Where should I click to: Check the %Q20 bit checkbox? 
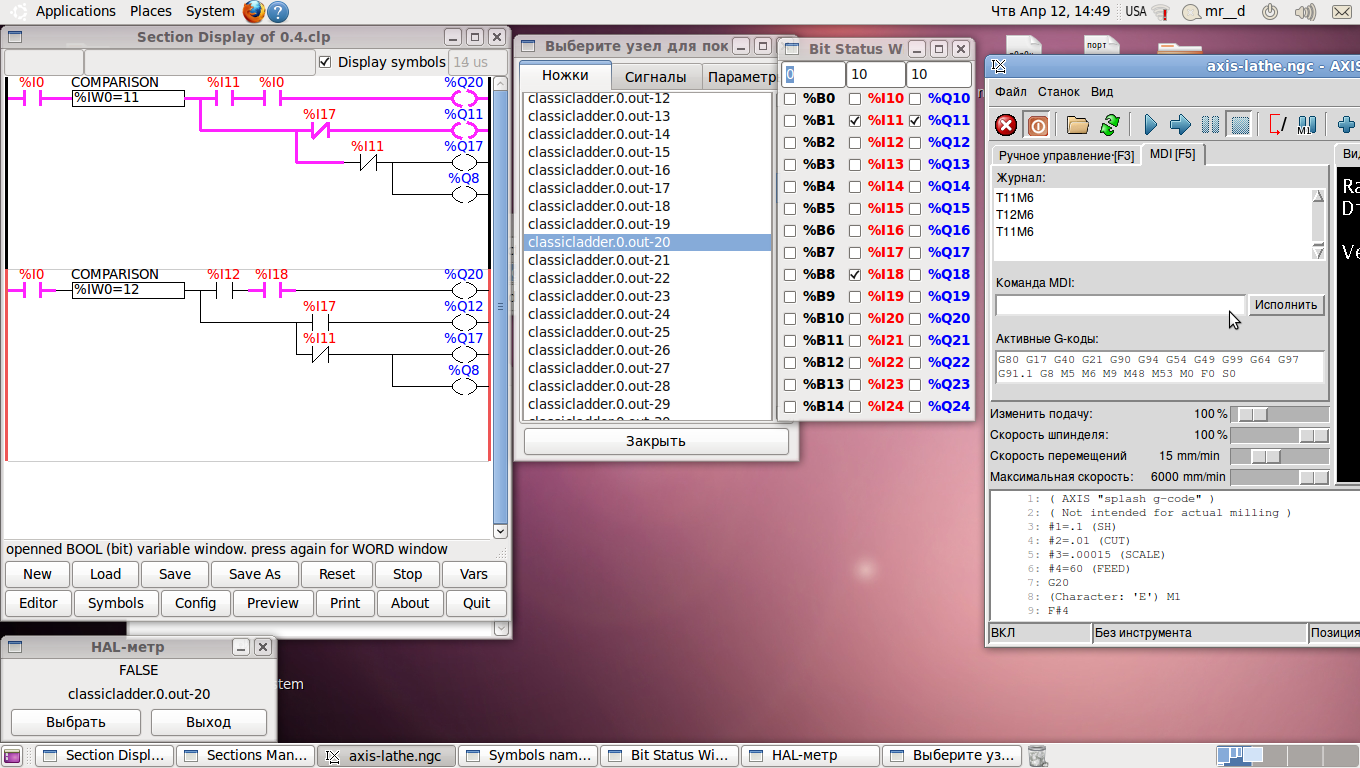click(x=915, y=318)
